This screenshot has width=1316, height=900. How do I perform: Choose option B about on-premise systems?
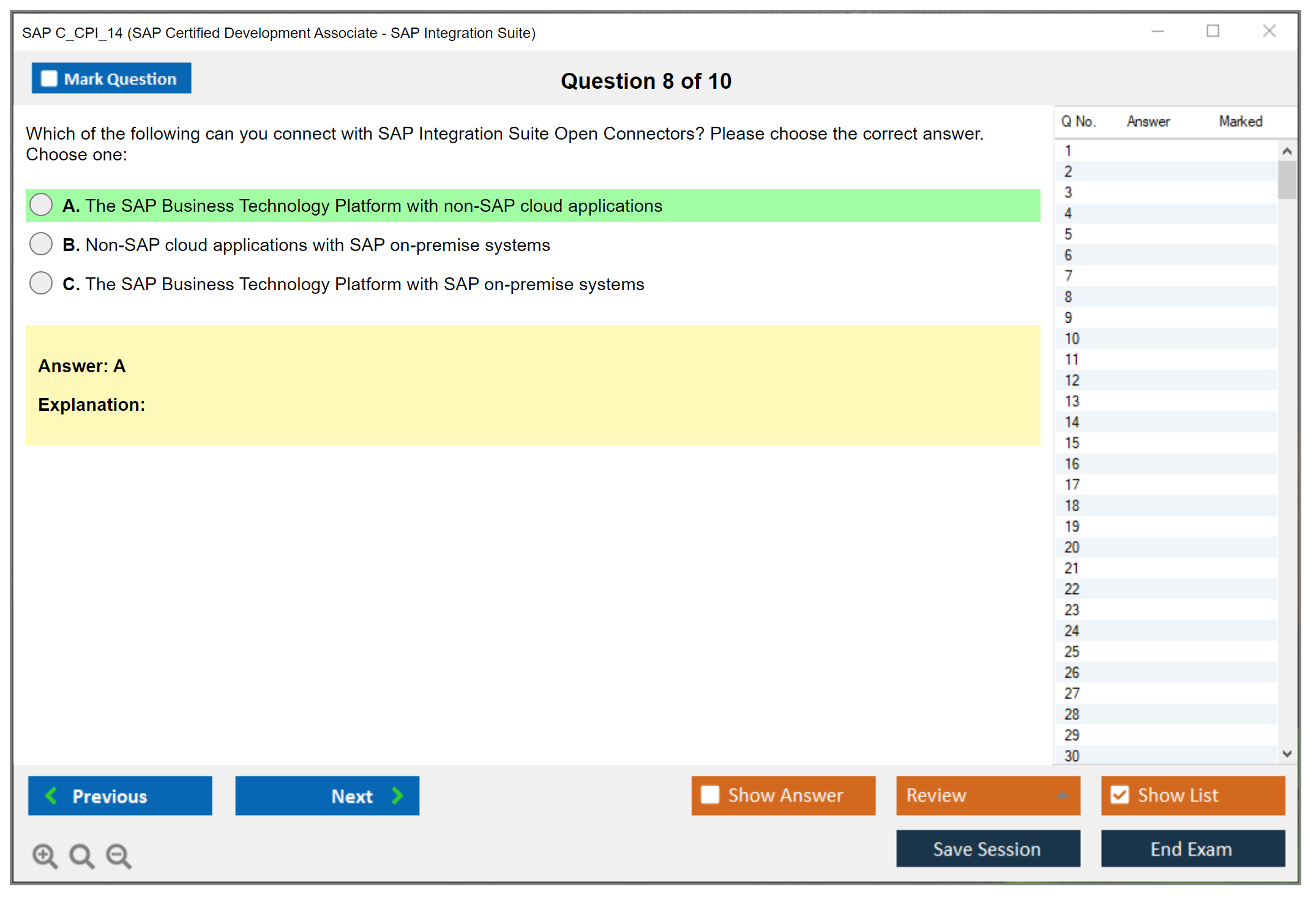coord(41,244)
